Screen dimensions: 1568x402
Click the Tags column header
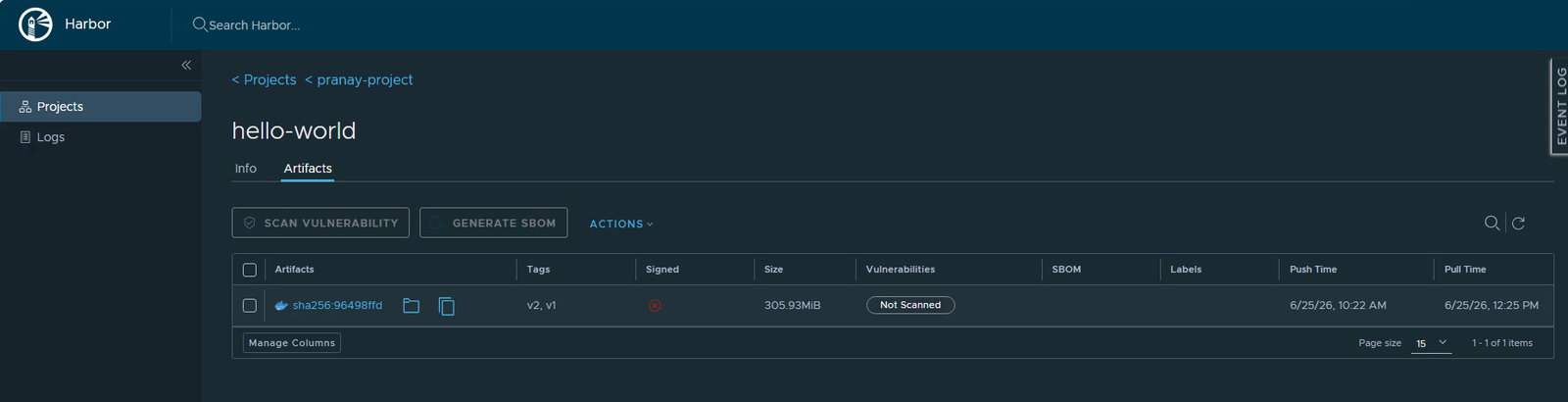pyautogui.click(x=538, y=270)
